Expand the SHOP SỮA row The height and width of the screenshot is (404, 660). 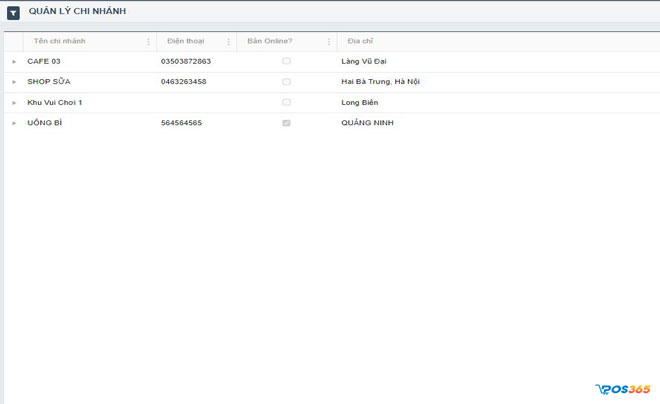(14, 82)
